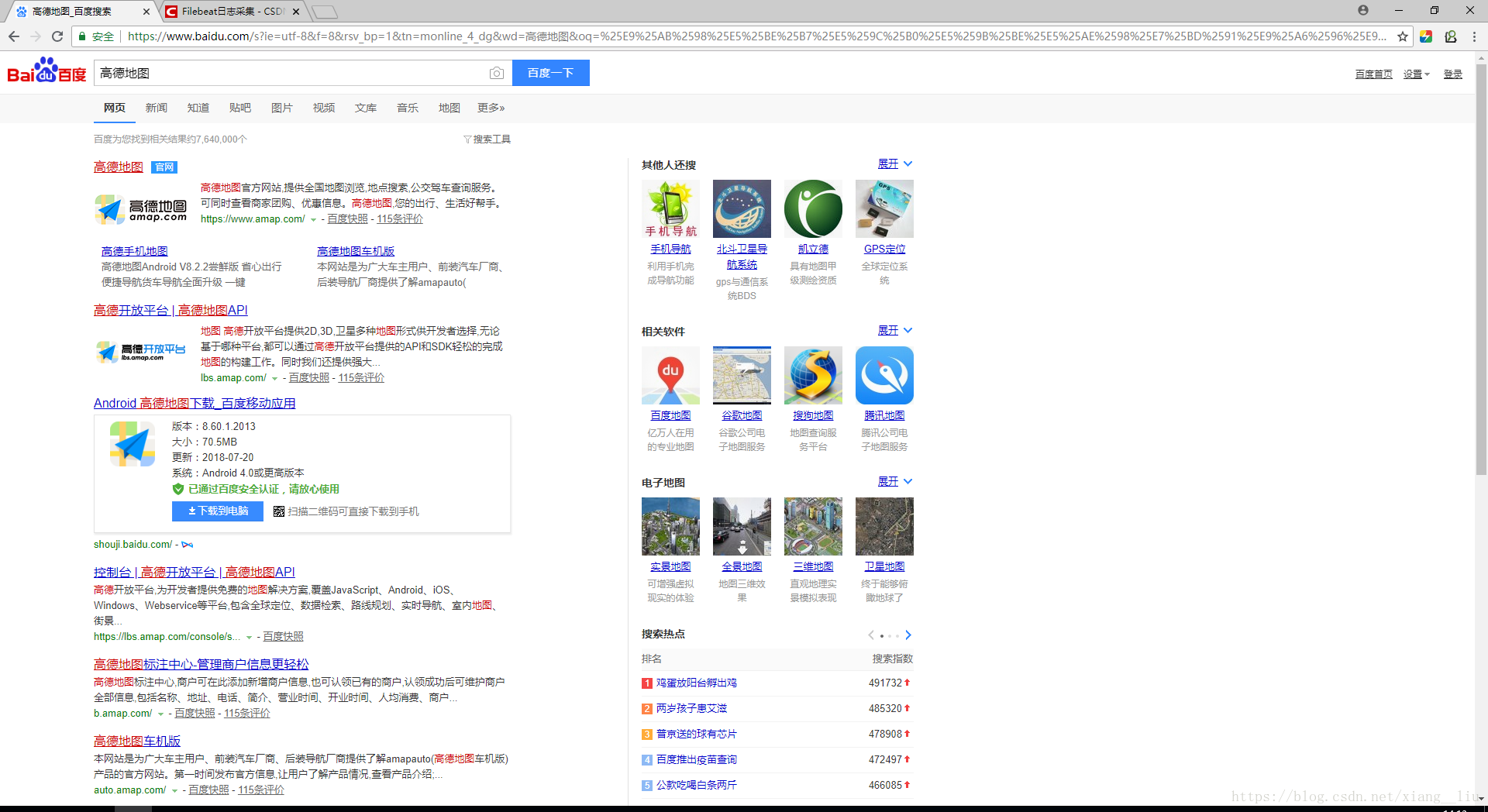Open hot search 百度推出疫苗查询
This screenshot has width=1488, height=812.
pos(697,759)
